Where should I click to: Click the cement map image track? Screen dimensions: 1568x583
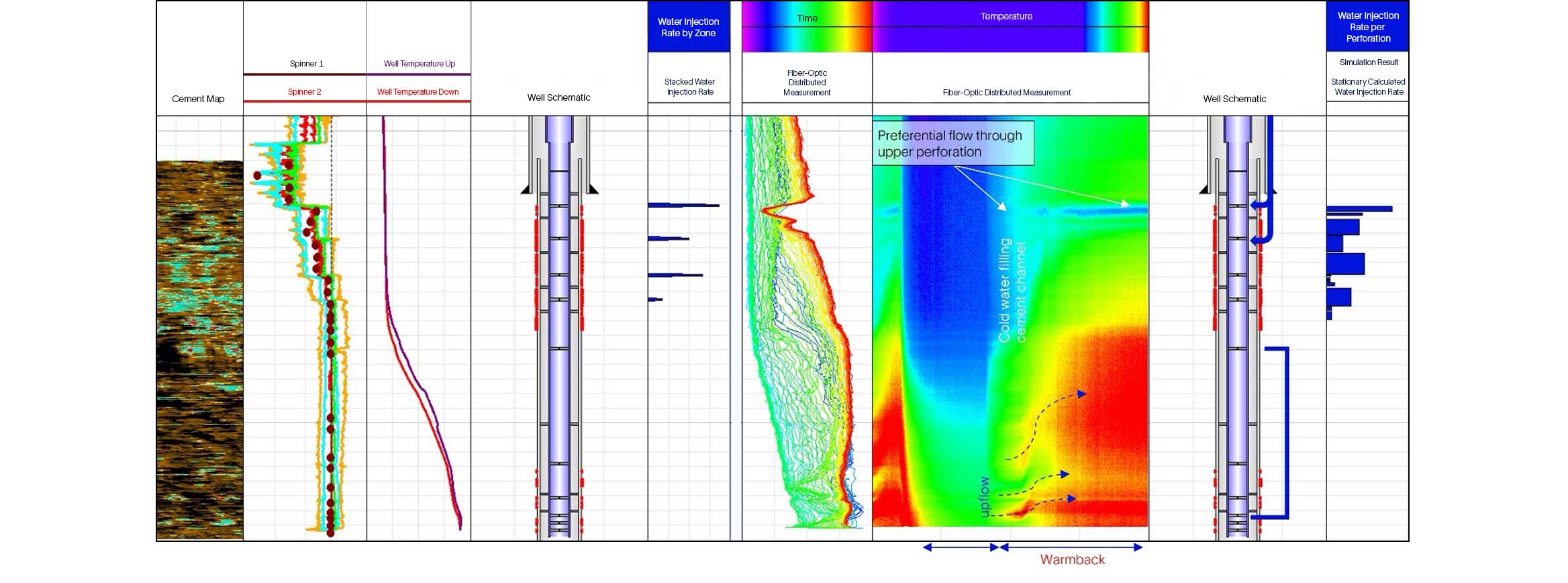199,350
